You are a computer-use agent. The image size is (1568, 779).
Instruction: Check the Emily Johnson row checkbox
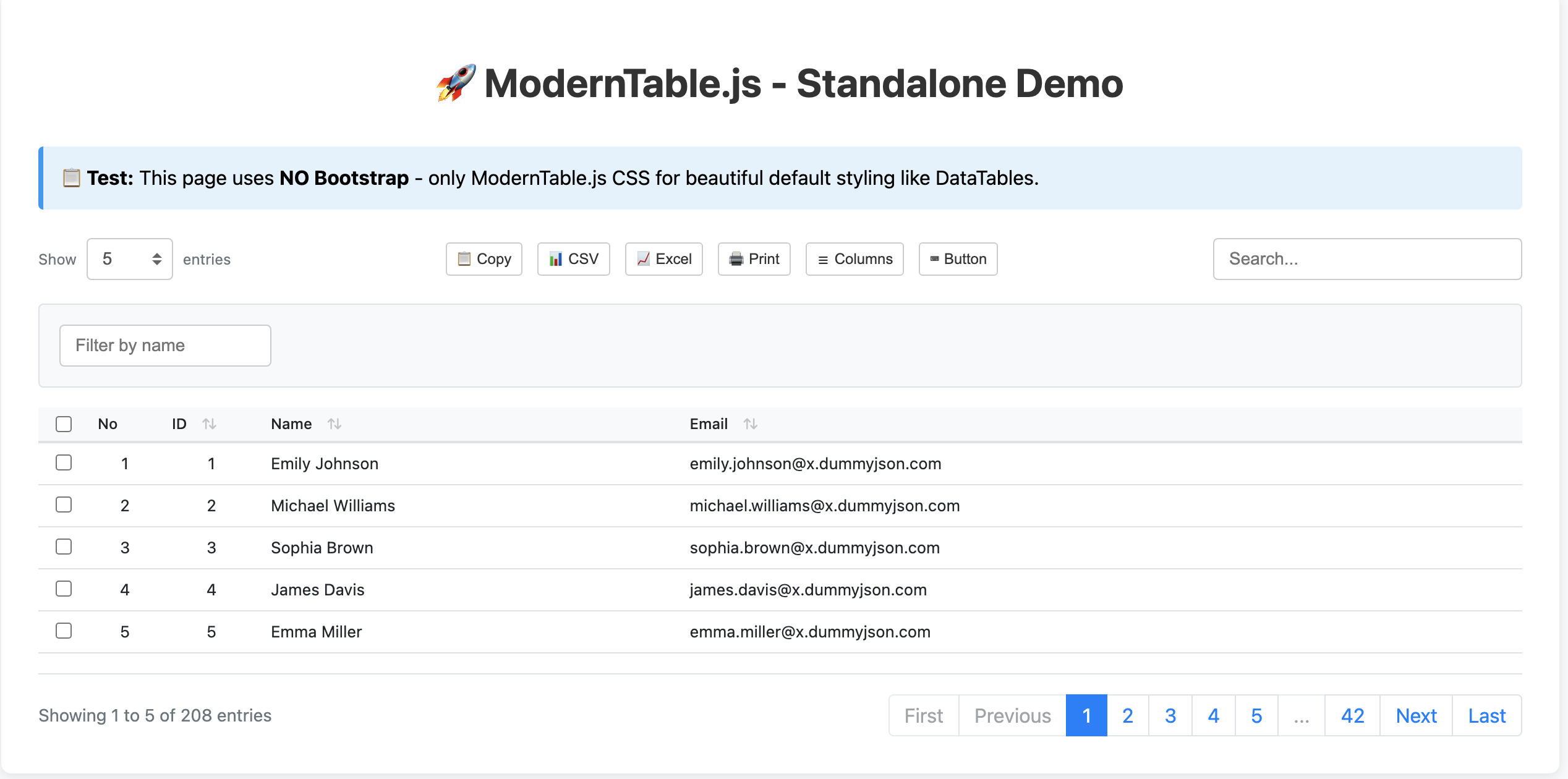pos(64,463)
